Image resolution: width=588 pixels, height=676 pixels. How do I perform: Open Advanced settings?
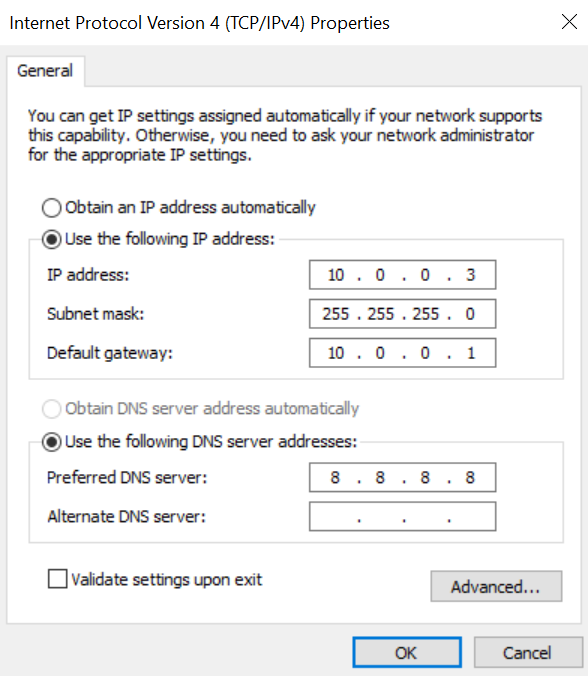click(x=496, y=586)
